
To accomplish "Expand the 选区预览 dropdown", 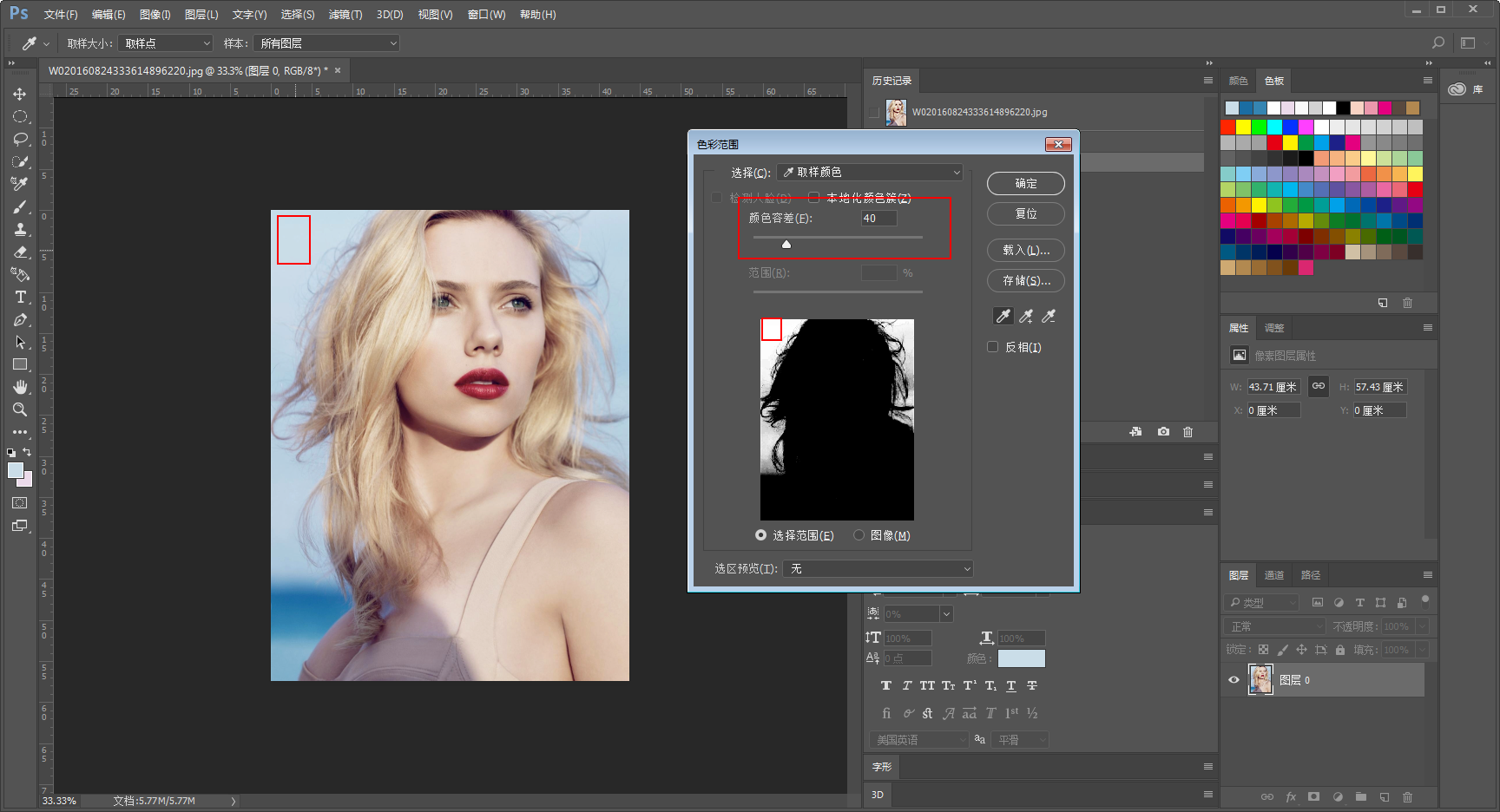I will pyautogui.click(x=878, y=569).
